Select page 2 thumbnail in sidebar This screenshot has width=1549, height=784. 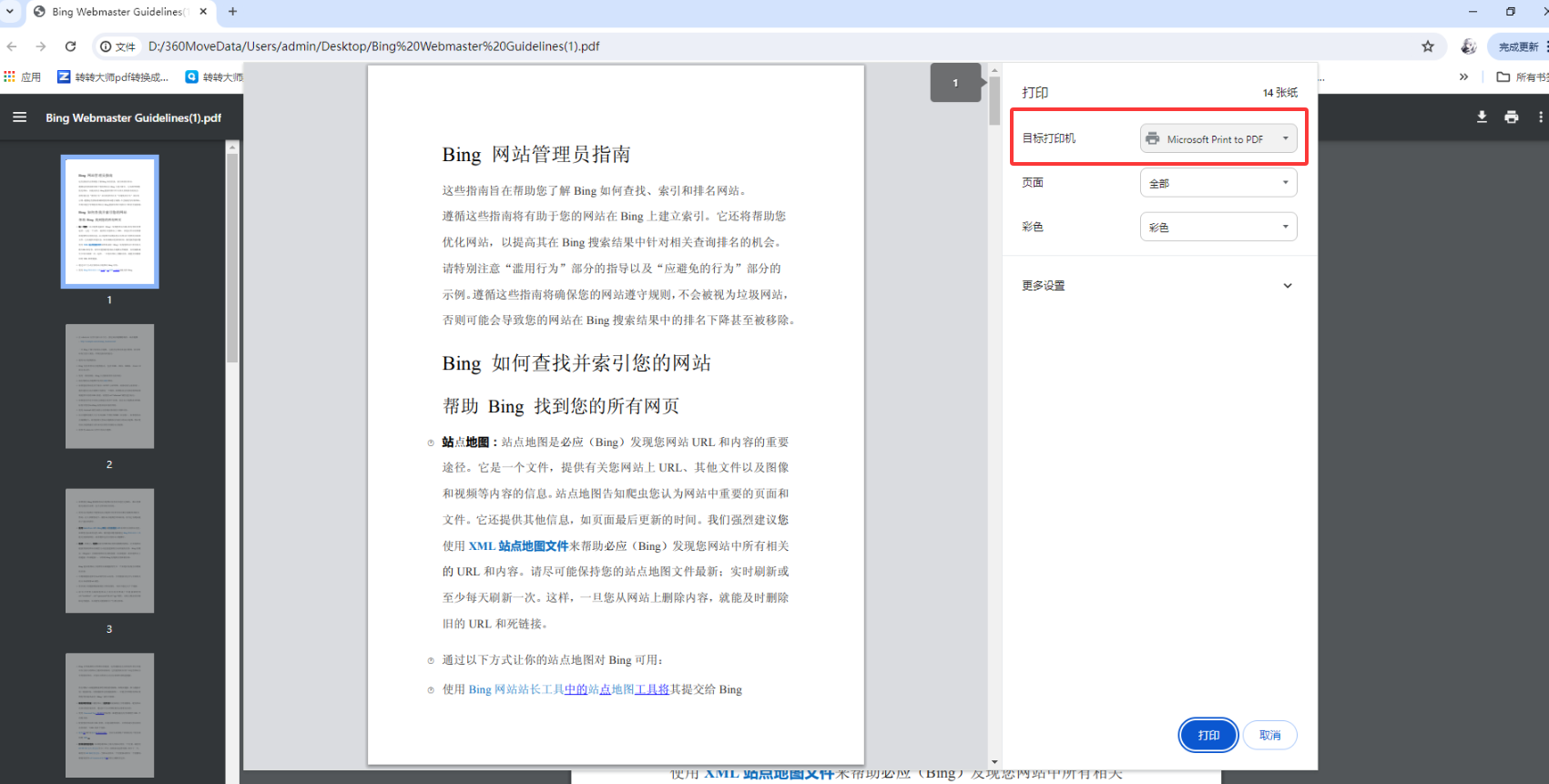point(110,386)
